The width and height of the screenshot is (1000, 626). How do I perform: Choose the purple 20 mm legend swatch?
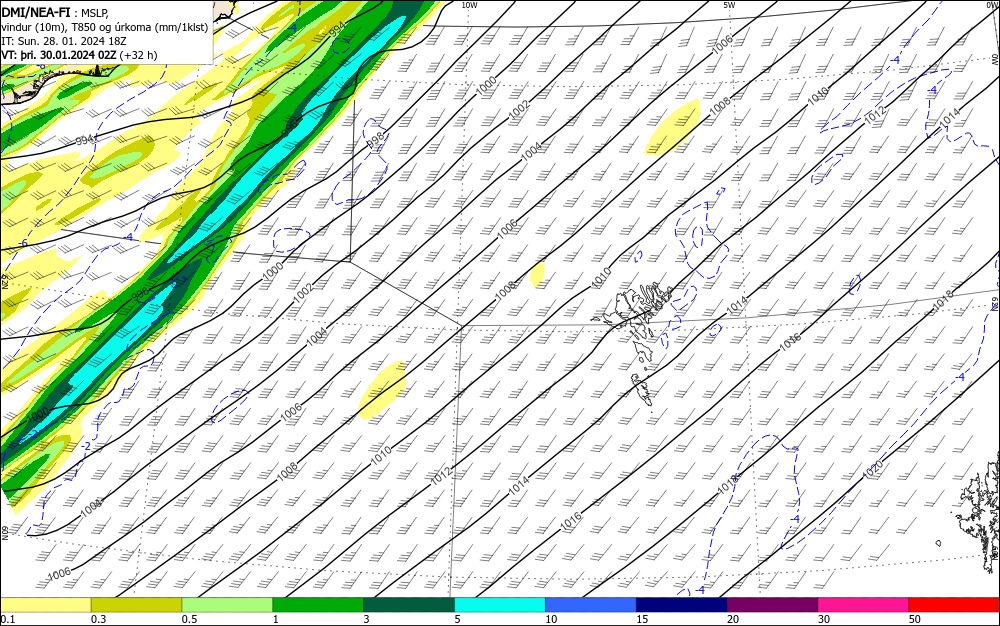pyautogui.click(x=772, y=605)
